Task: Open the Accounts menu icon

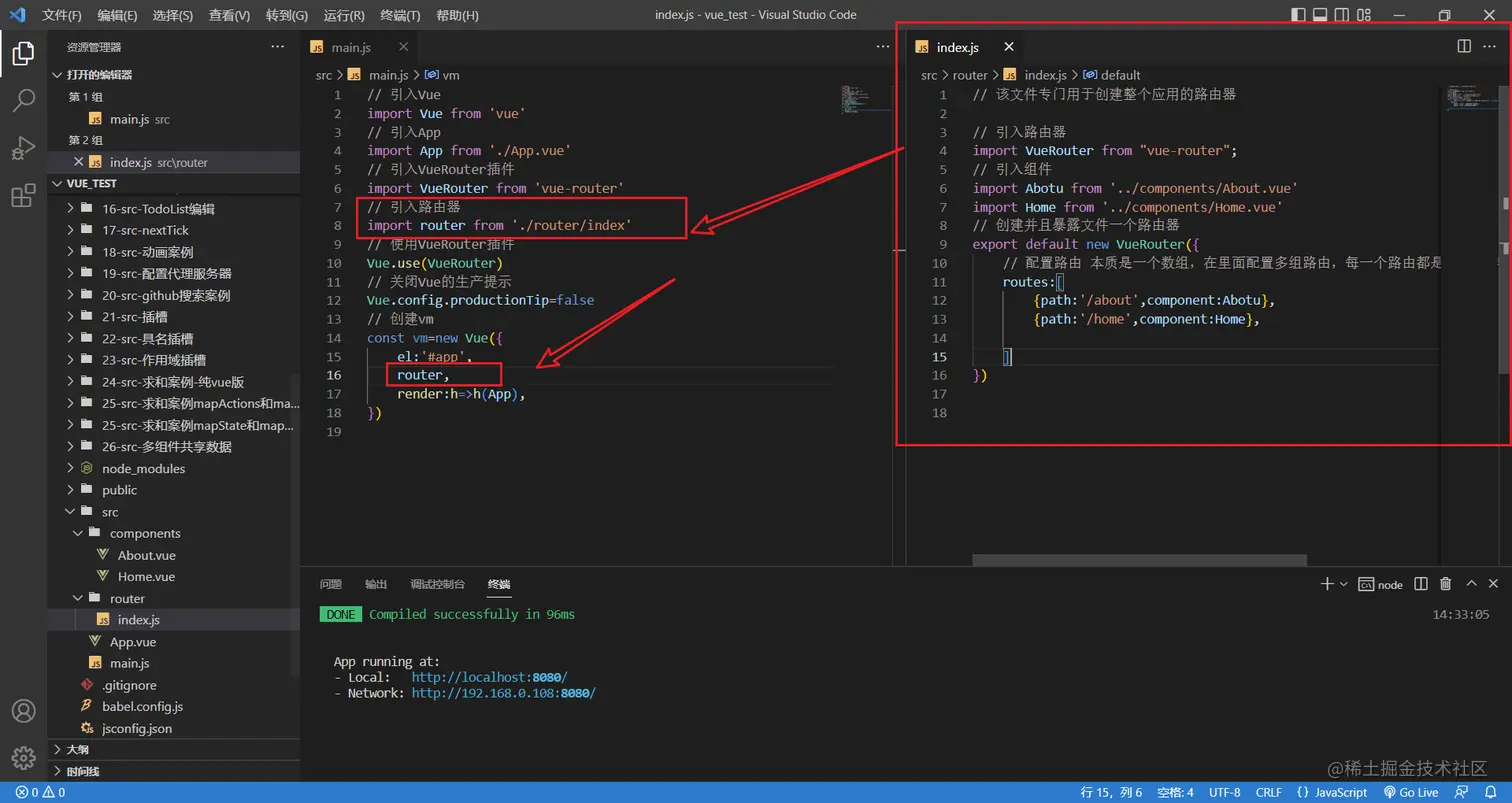Action: point(23,711)
